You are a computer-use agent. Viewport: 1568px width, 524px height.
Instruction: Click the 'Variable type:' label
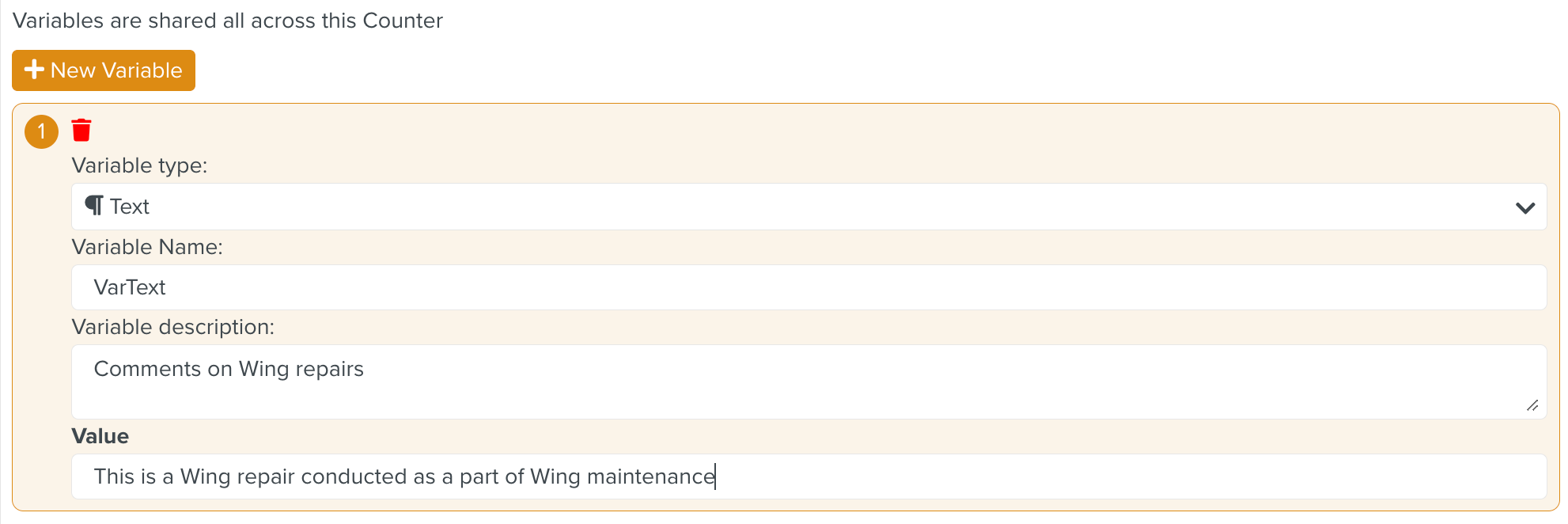(139, 165)
